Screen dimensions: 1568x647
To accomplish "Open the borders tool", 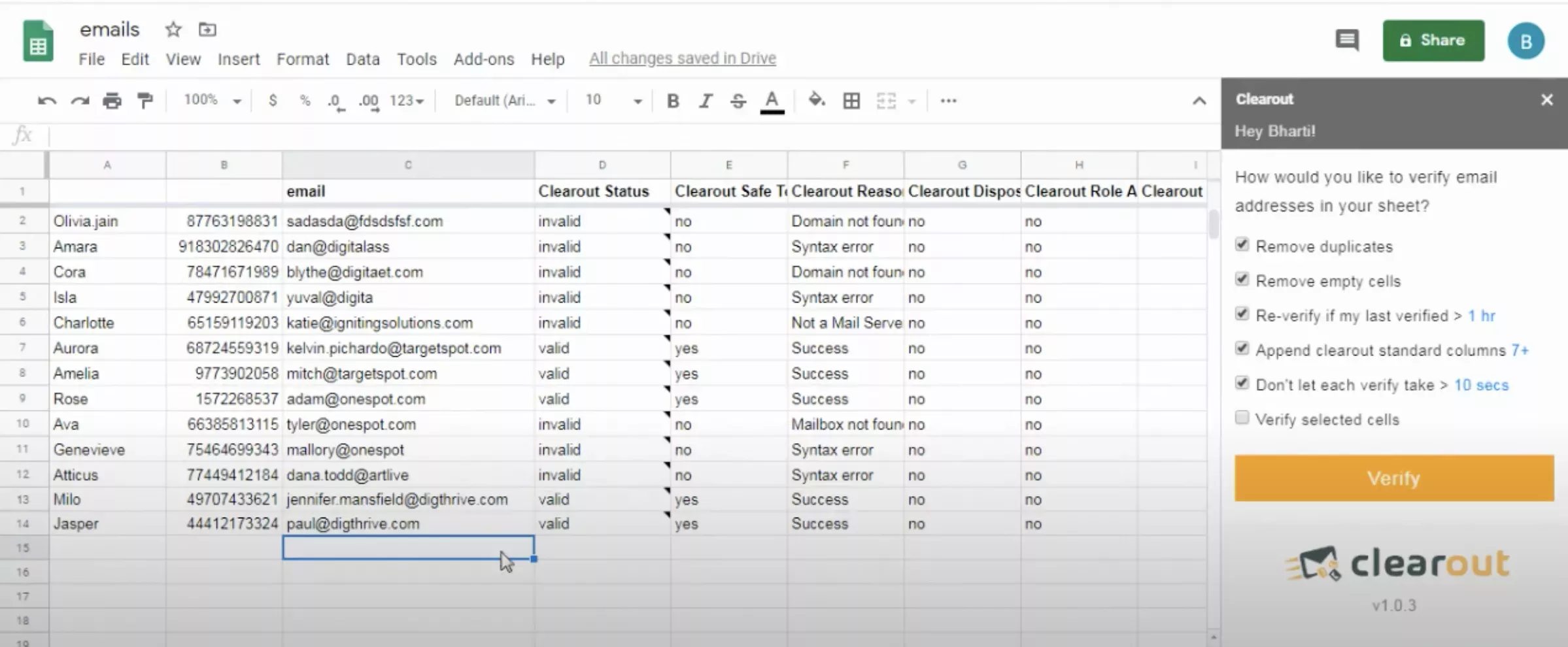I will 851,101.
